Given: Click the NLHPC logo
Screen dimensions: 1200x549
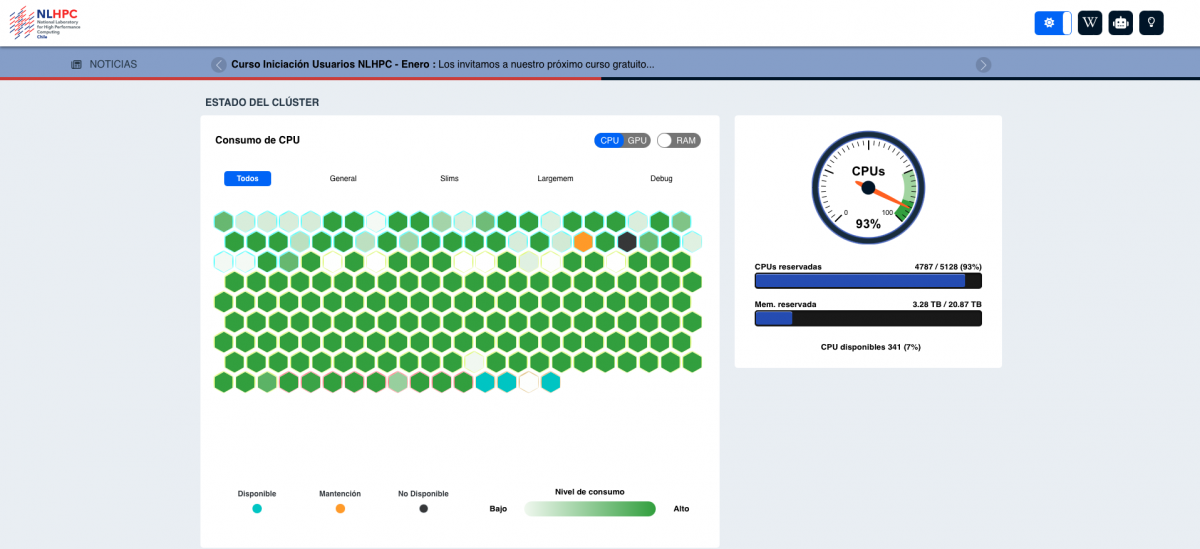Looking at the screenshot, I should [44, 22].
